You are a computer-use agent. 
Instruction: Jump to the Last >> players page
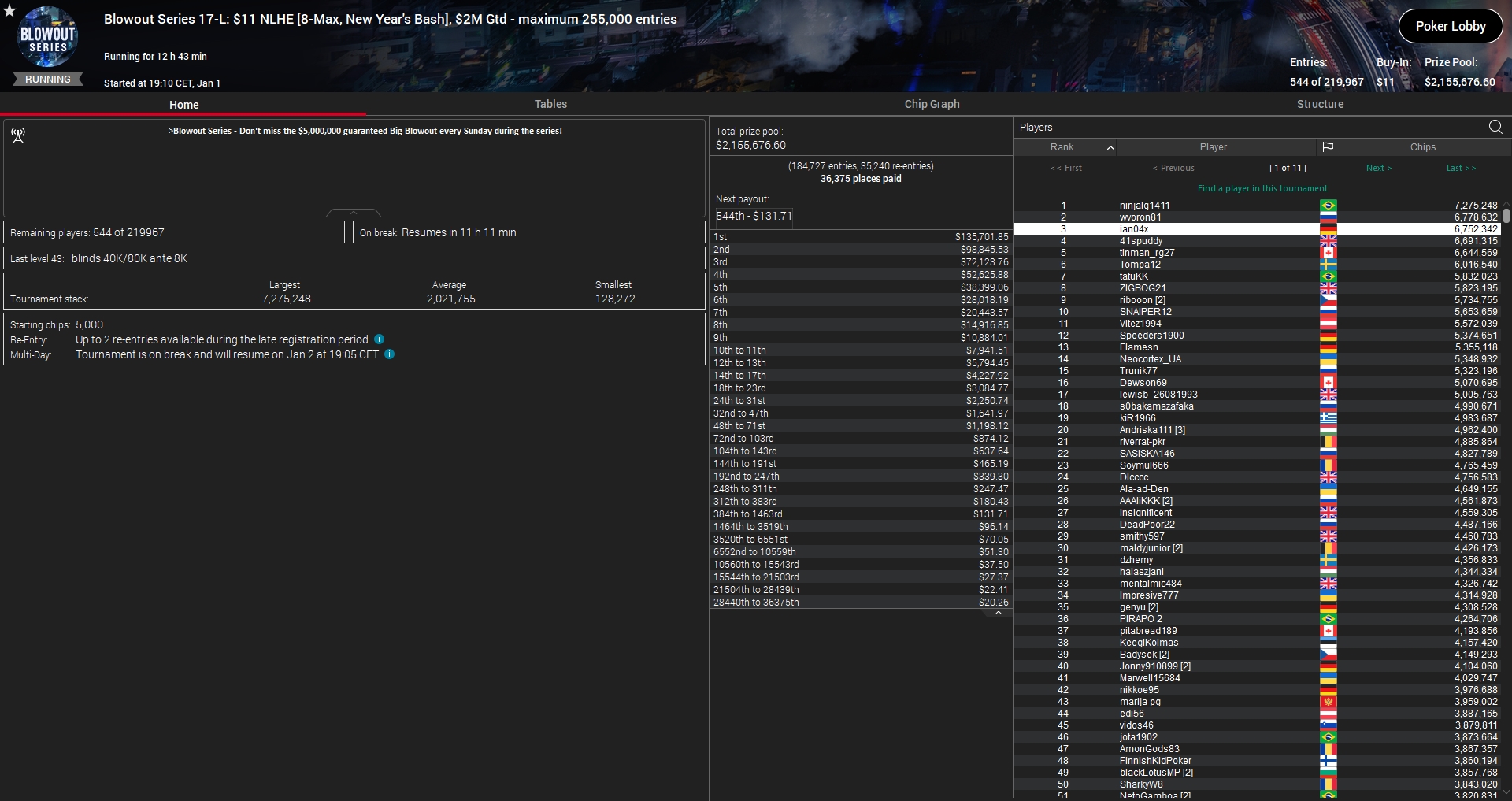[1461, 168]
